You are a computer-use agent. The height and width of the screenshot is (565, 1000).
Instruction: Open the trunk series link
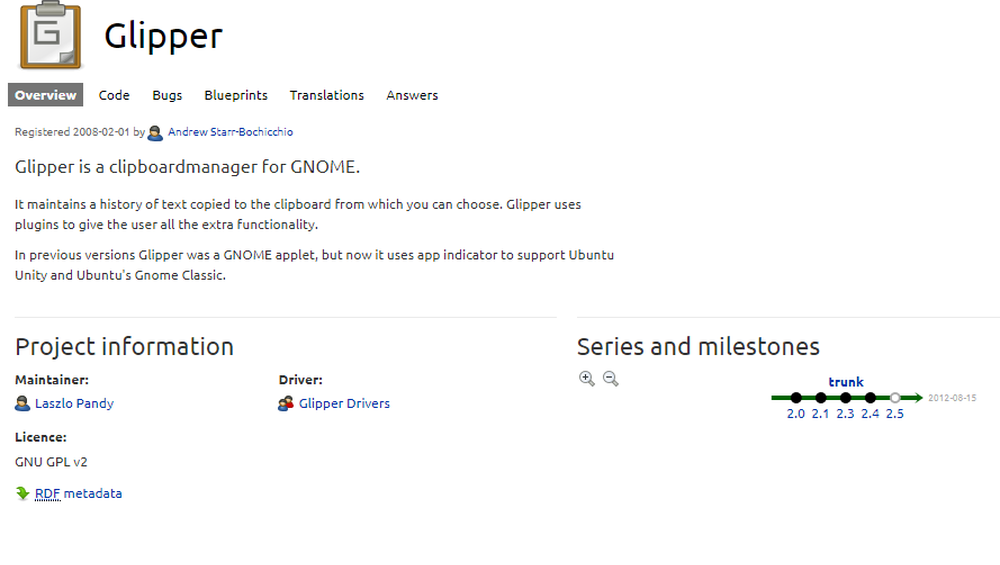click(846, 382)
